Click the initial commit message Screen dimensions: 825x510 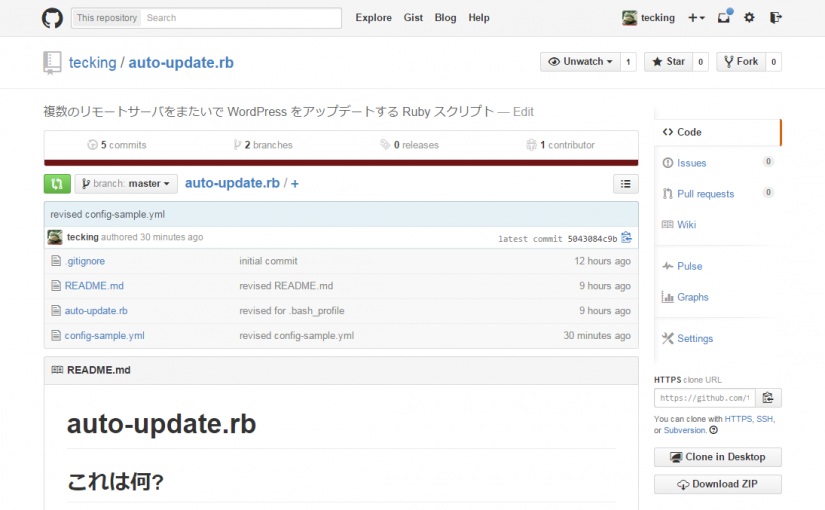pyautogui.click(x=268, y=261)
